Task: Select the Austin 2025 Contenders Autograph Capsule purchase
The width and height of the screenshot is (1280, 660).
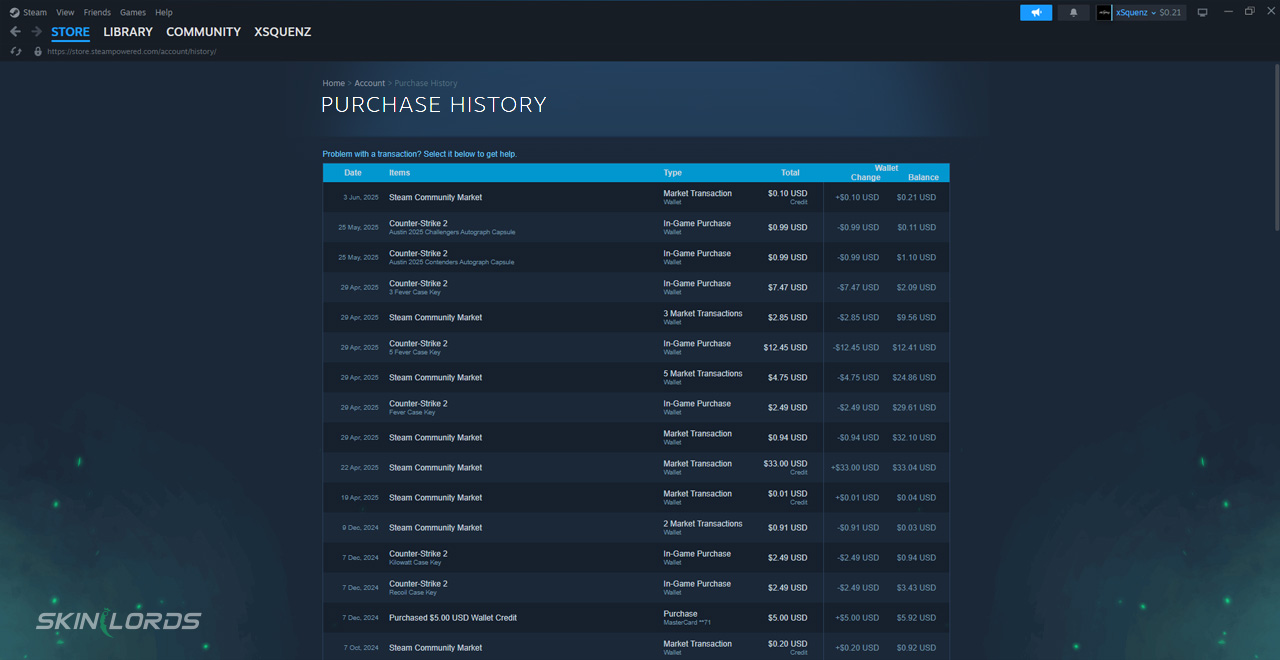Action: [636, 257]
